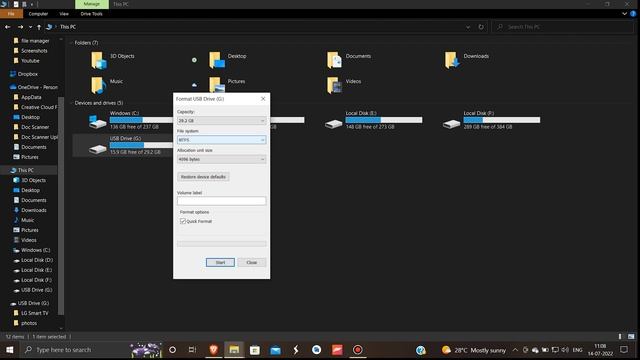Open Mail app from the taskbar
Viewport: 640px width, 360px height.
point(276,350)
